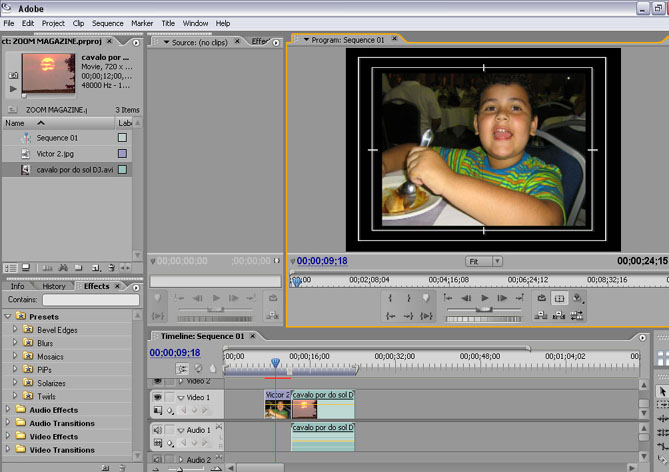Toggle Safe Margins in Program monitor
Image resolution: width=669 pixels, height=472 pixels.
point(560,298)
